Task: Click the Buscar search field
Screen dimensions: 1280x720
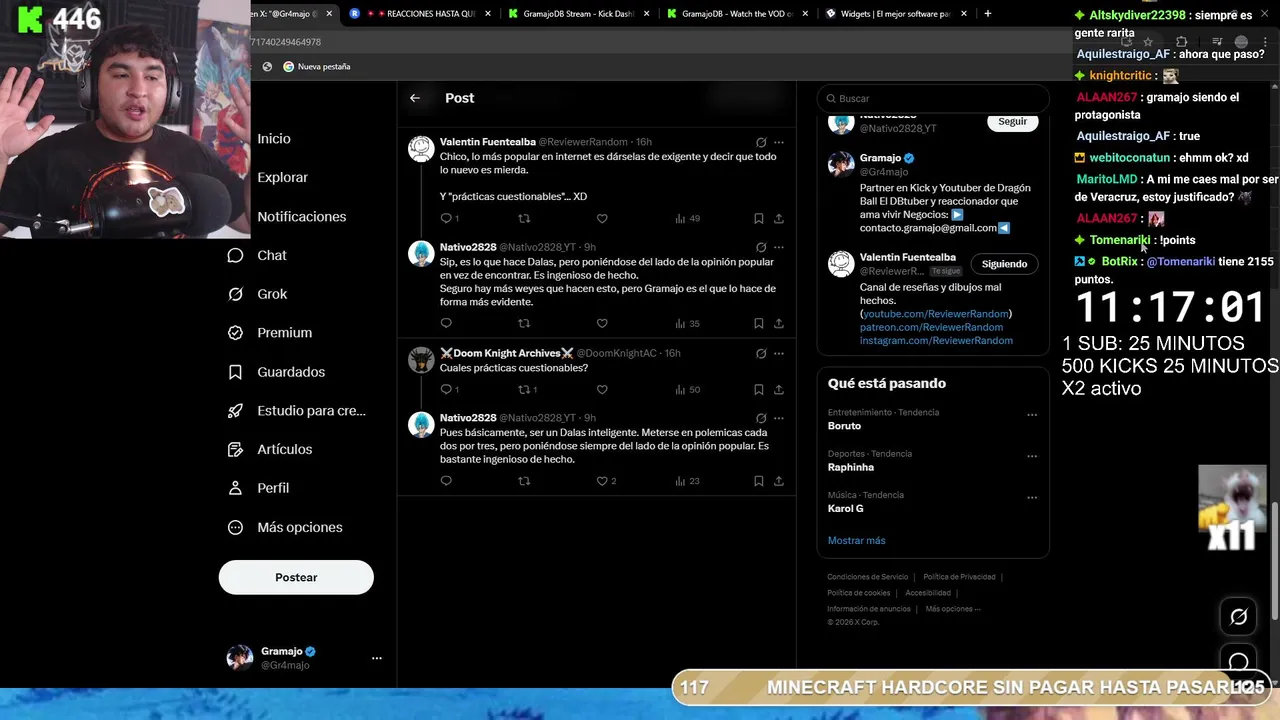Action: pyautogui.click(x=933, y=98)
